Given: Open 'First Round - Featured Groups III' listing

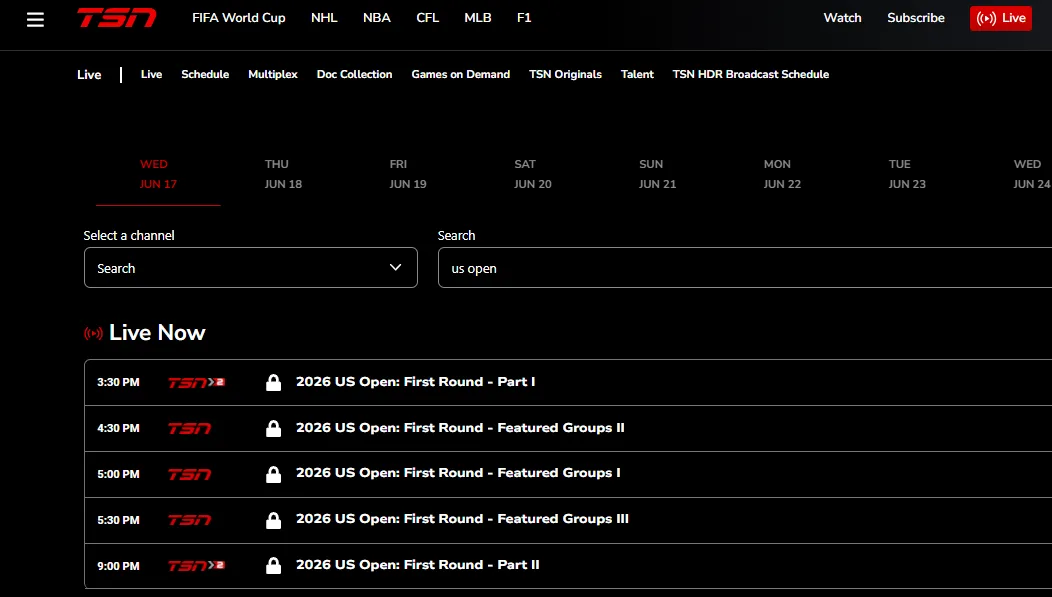Looking at the screenshot, I should click(462, 519).
